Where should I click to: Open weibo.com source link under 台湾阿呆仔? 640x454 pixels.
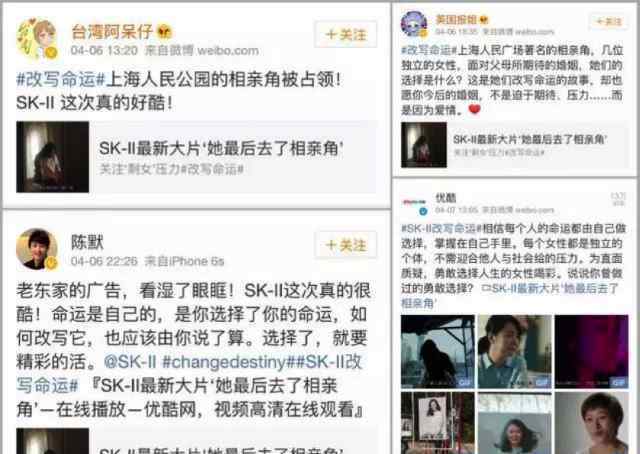pos(228,51)
